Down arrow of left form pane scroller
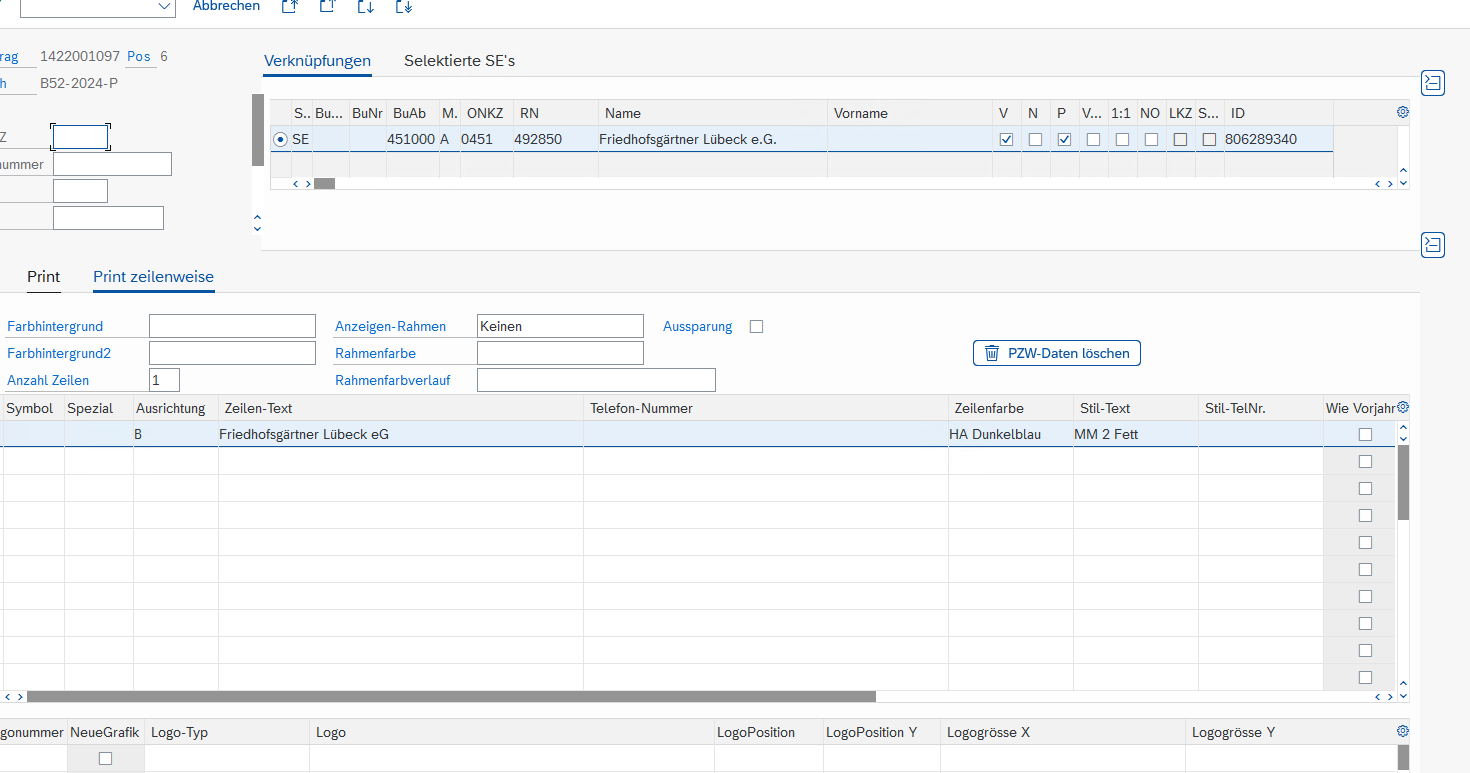This screenshot has height=773, width=1470. (257, 228)
